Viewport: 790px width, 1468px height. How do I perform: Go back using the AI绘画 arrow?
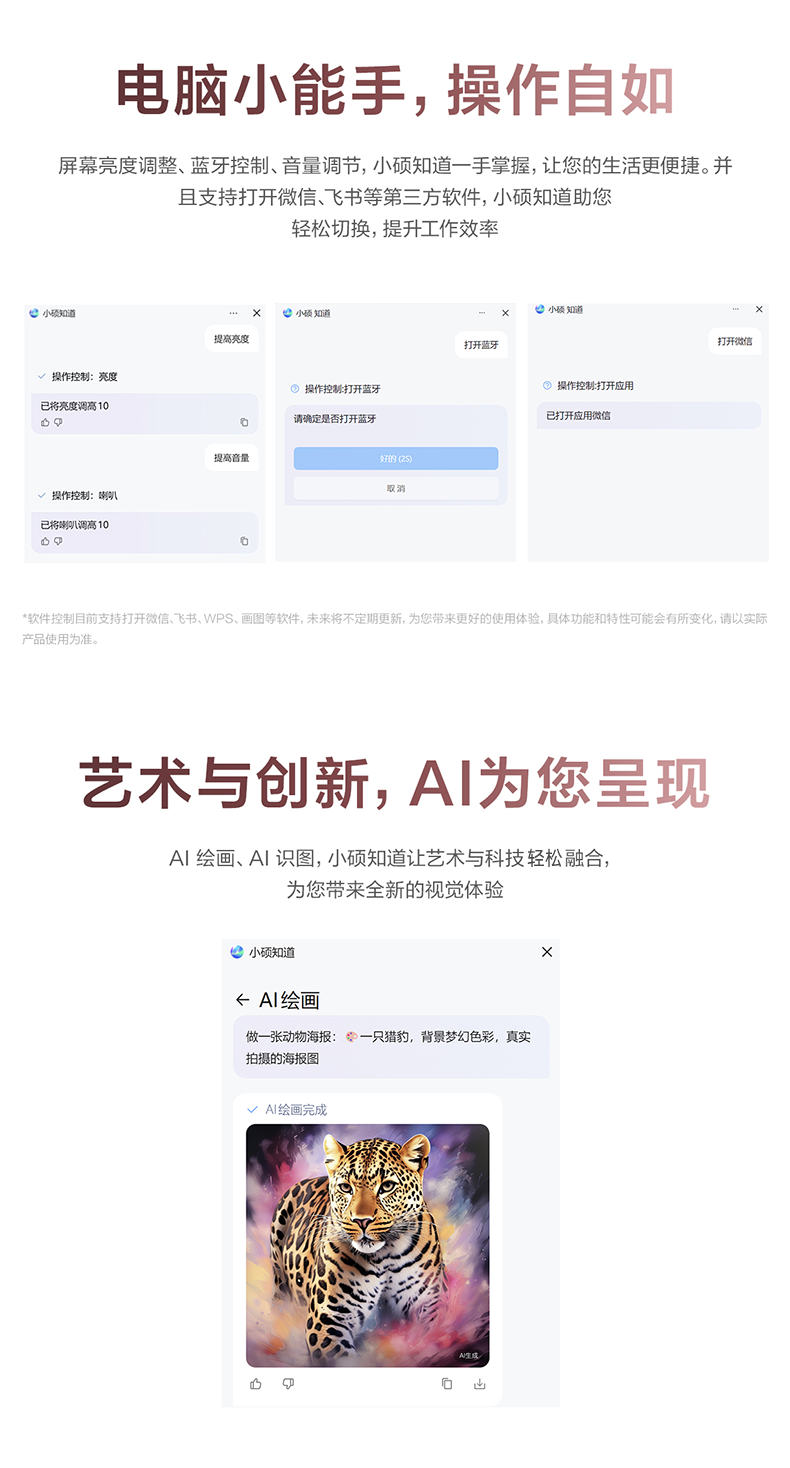click(x=242, y=1000)
